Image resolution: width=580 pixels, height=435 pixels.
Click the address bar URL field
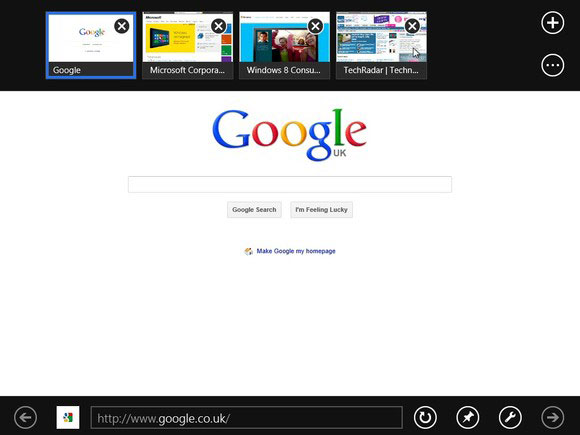[x=247, y=418]
